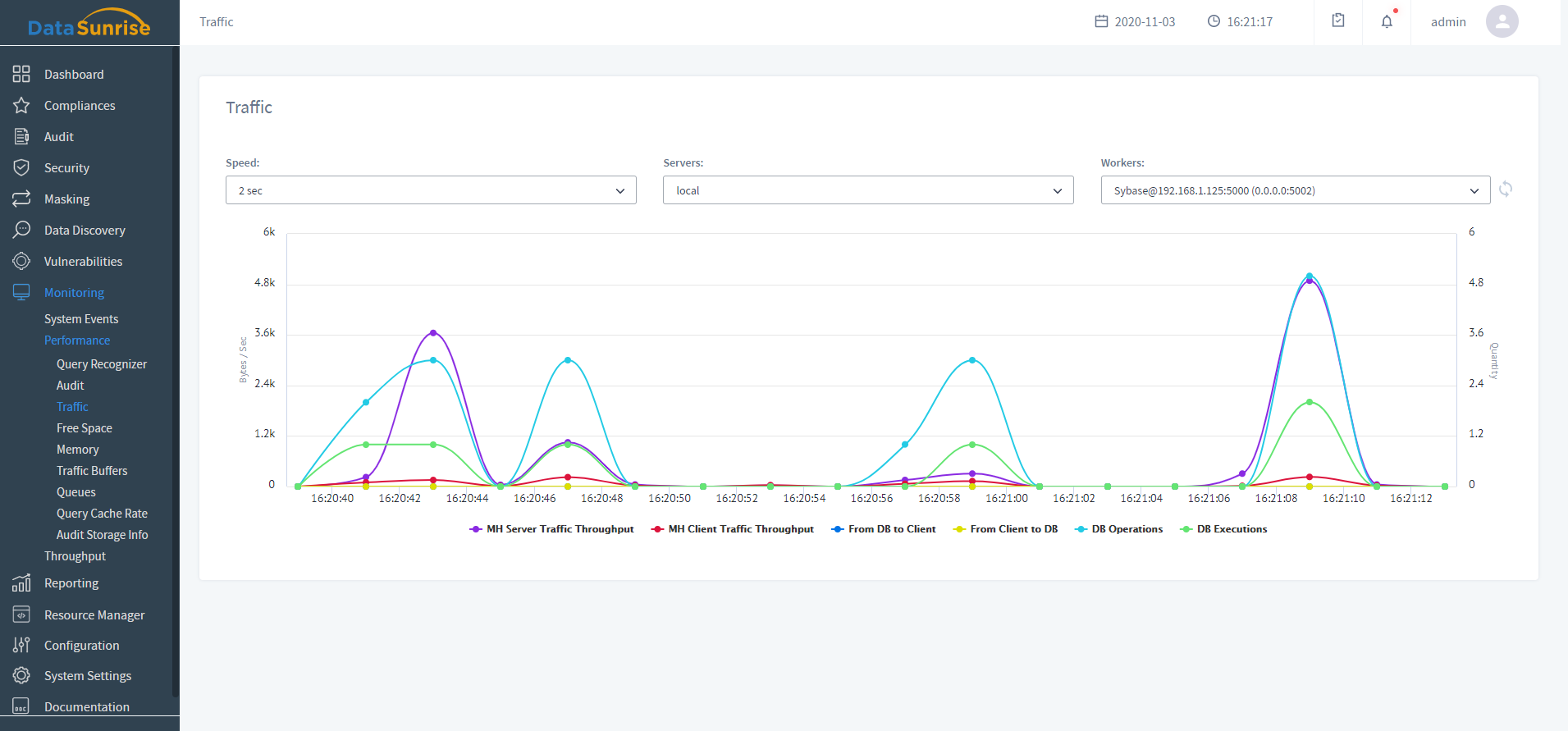Go to System Events page
The image size is (1568, 731).
coord(81,319)
